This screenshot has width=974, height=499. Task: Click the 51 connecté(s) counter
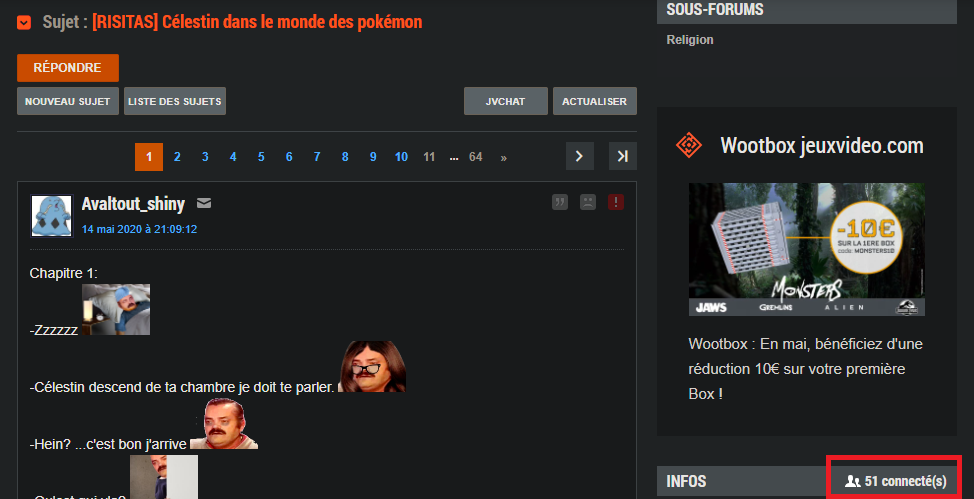896,480
